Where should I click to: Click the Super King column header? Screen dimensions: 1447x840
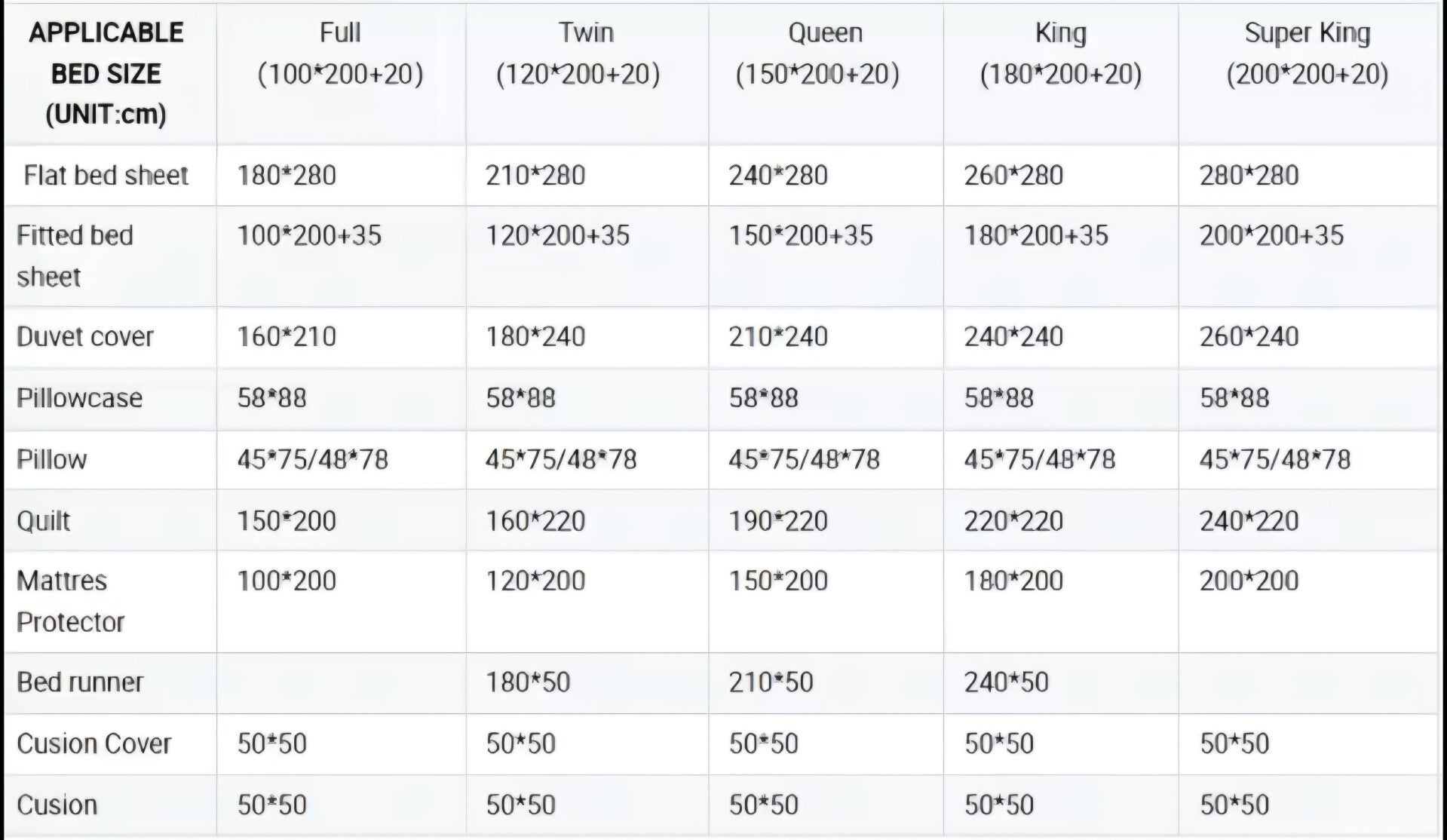tap(1308, 74)
